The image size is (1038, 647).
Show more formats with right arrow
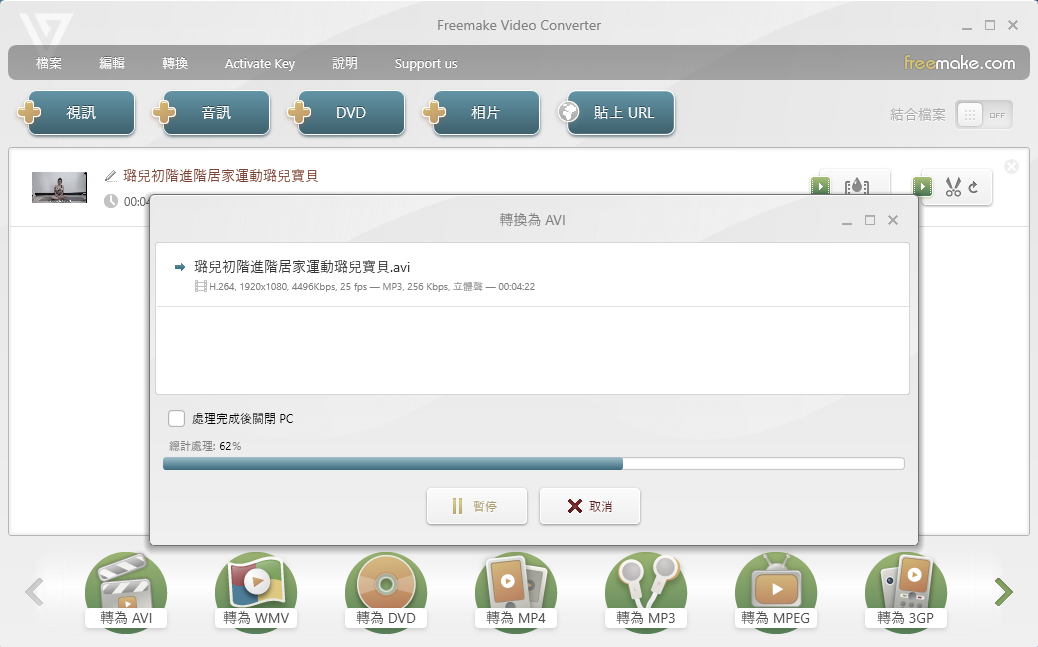[x=1004, y=591]
